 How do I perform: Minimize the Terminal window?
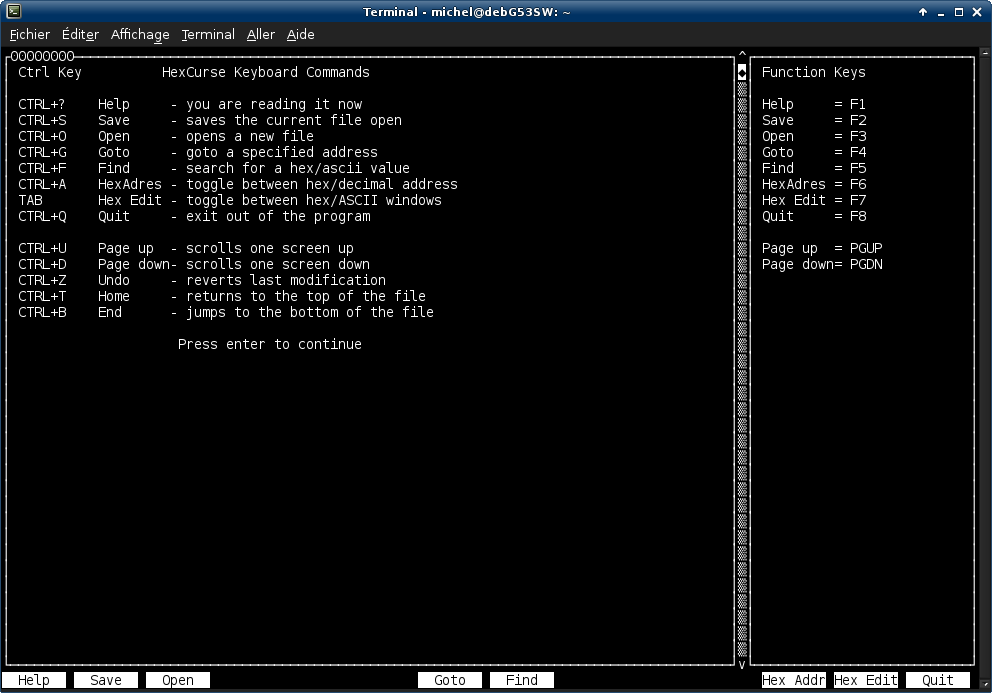[x=941, y=12]
